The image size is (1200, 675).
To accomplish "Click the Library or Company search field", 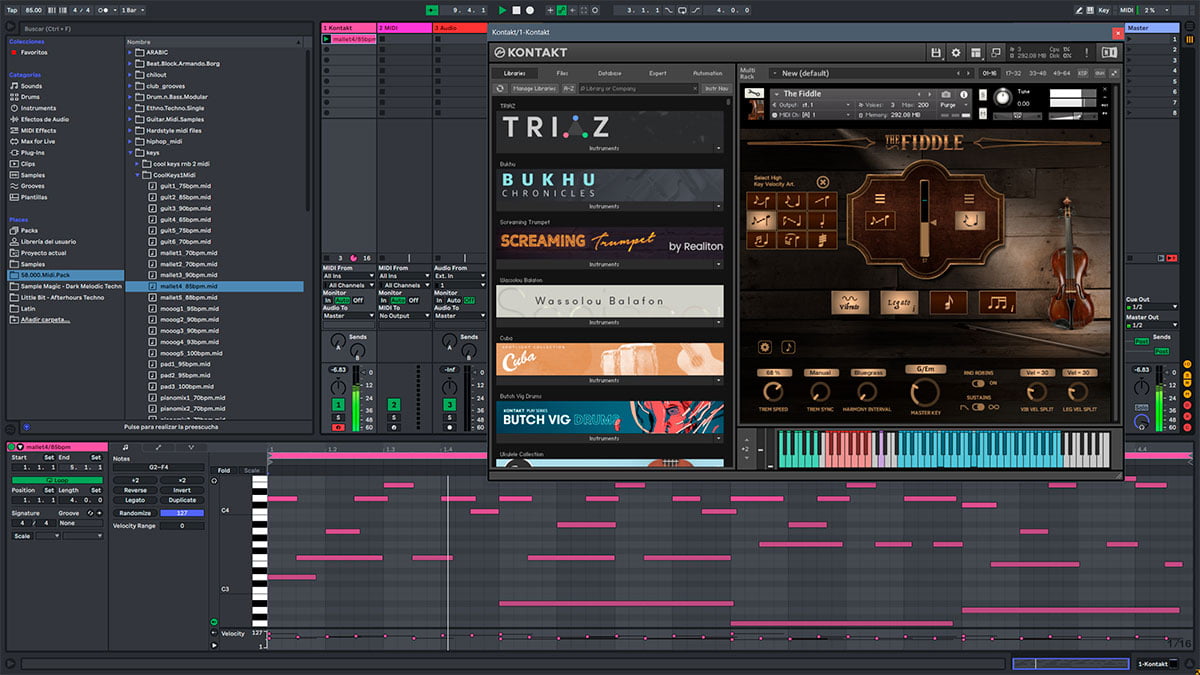I will click(637, 88).
